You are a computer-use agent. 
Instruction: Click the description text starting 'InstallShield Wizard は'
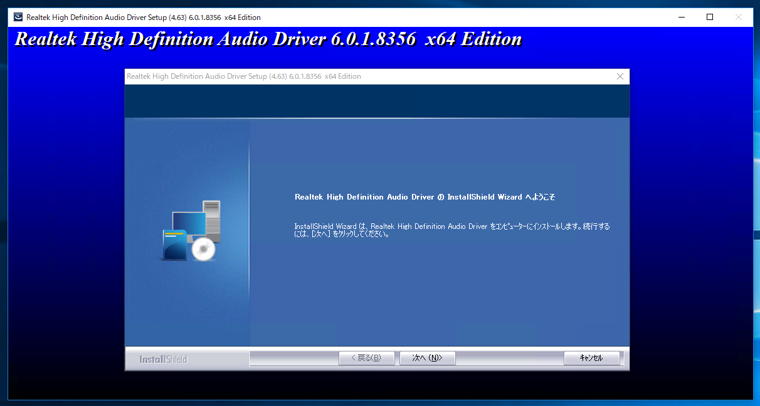(x=452, y=230)
